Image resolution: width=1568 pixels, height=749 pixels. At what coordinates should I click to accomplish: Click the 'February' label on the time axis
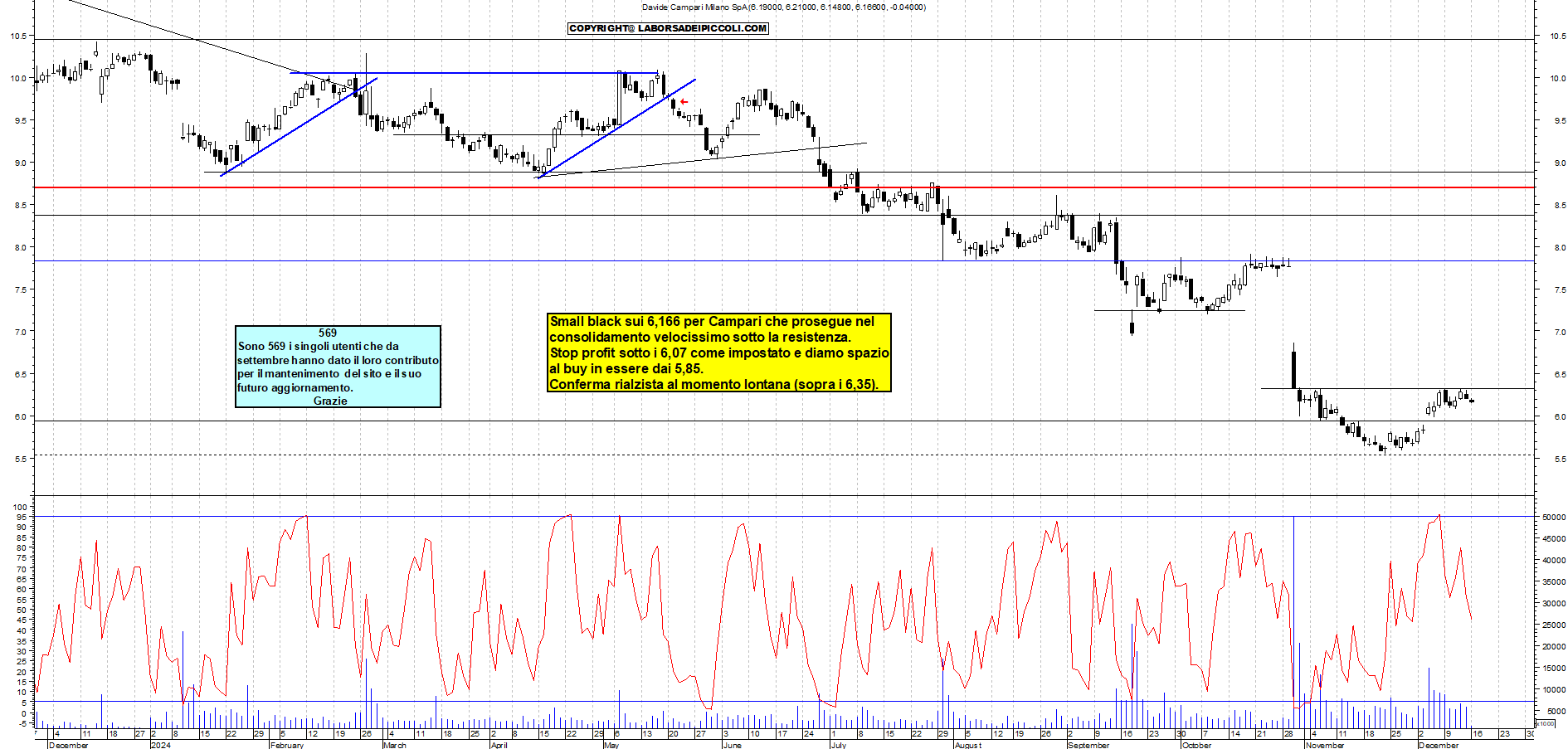pyautogui.click(x=287, y=745)
